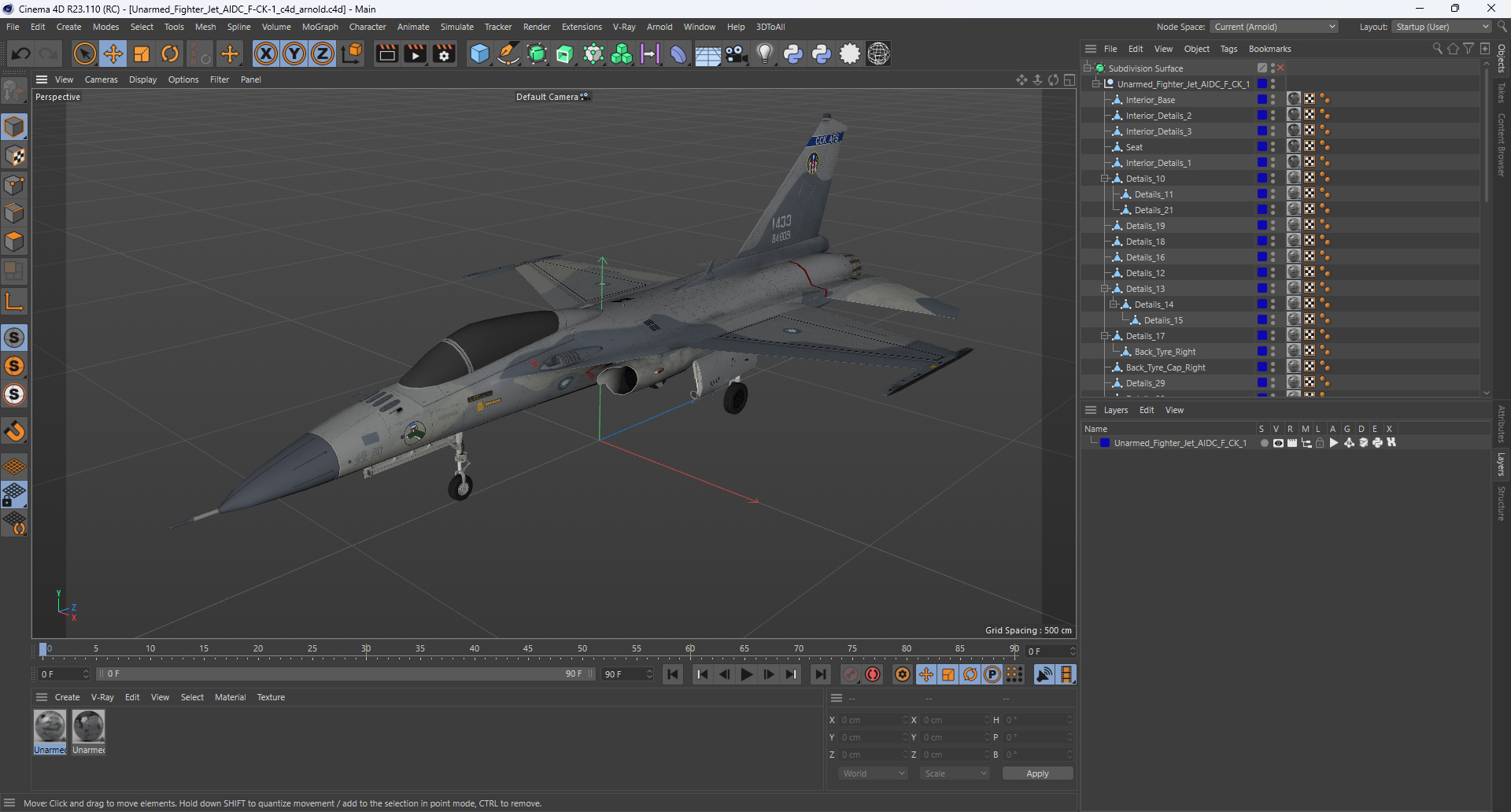
Task: Collapse the Details_10 tree node
Action: [1105, 179]
